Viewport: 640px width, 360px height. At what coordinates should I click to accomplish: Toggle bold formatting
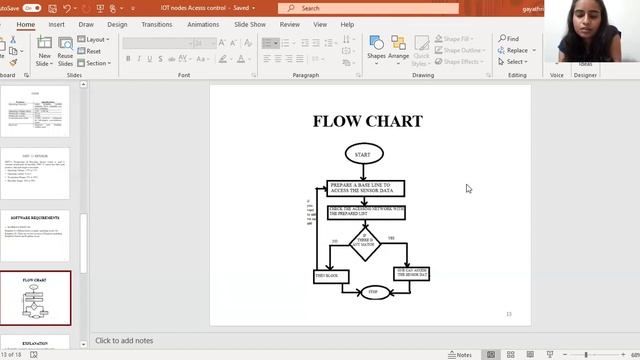point(128,59)
